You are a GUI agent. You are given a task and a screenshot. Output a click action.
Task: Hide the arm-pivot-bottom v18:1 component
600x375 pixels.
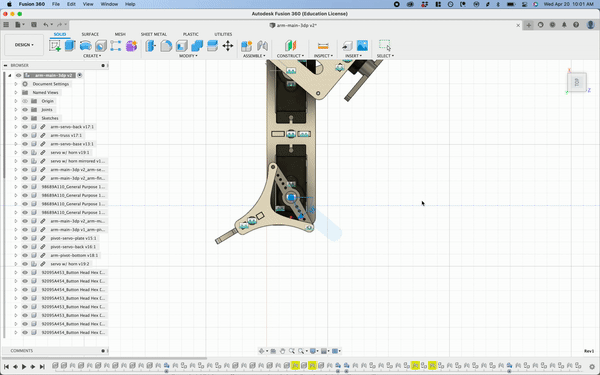click(25, 255)
